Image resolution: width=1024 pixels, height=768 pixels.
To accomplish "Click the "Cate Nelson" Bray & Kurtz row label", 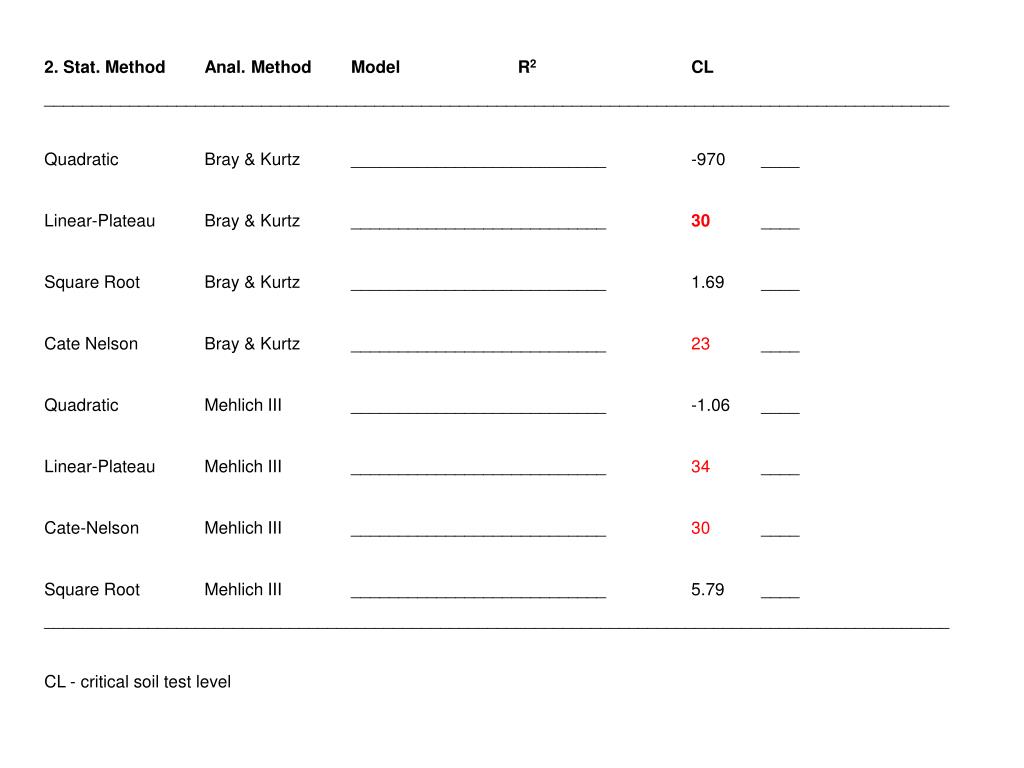I will (91, 344).
